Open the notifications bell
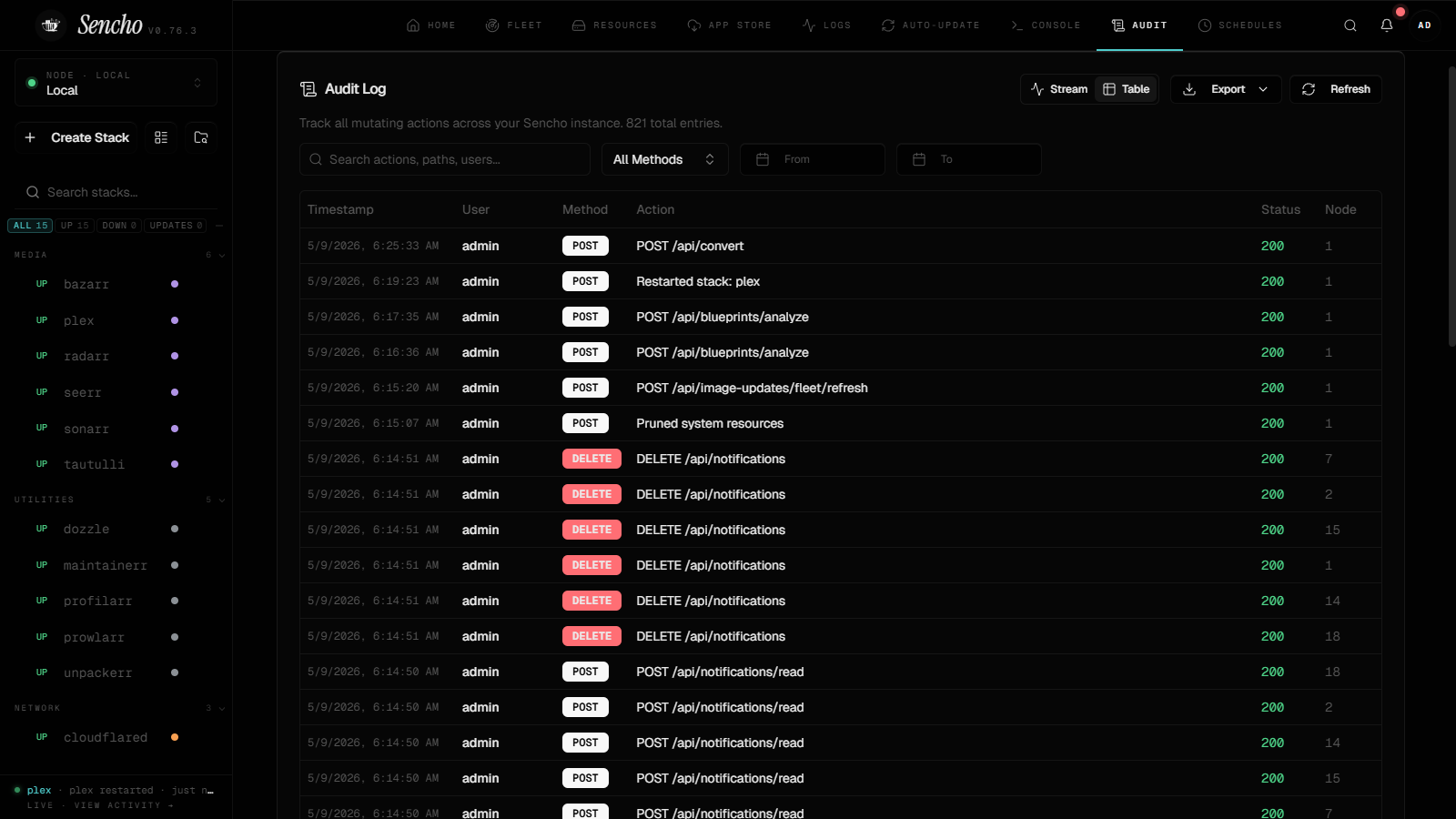 1387,25
